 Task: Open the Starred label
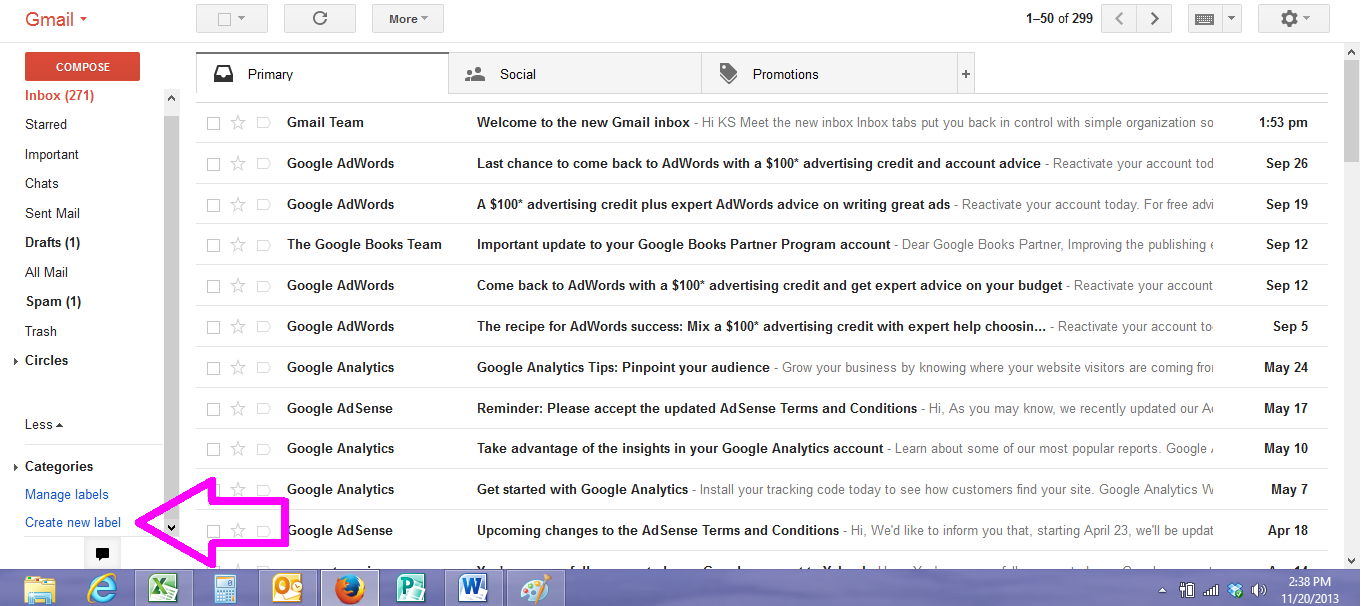(46, 125)
